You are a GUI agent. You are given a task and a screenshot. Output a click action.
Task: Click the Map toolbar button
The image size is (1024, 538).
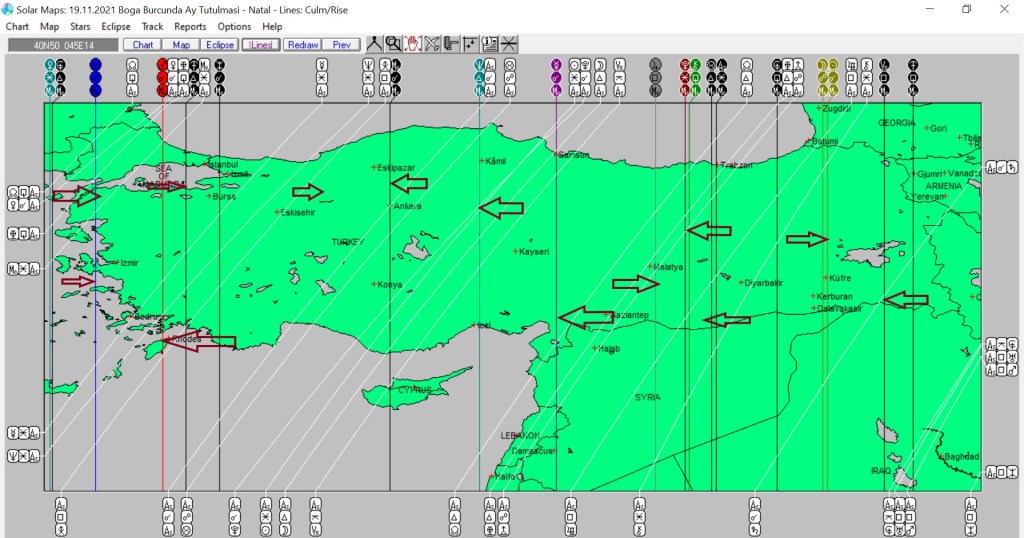181,45
